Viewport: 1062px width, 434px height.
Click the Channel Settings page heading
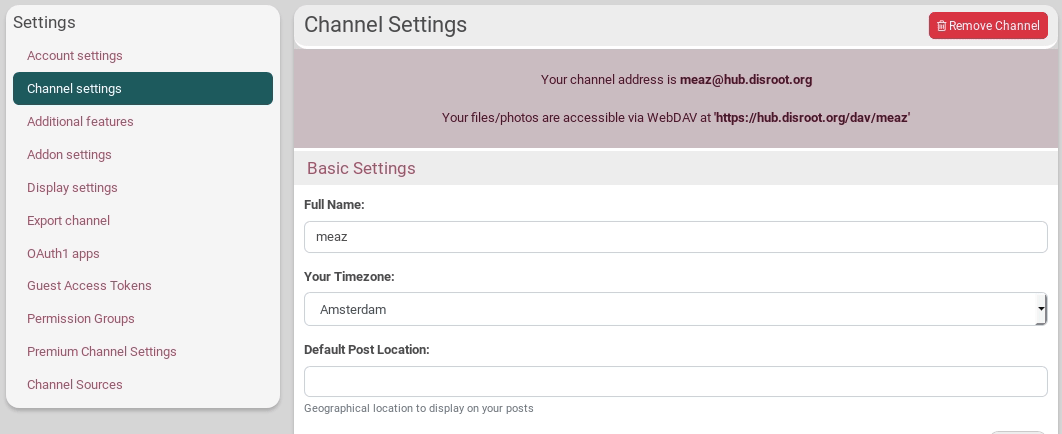click(x=385, y=25)
